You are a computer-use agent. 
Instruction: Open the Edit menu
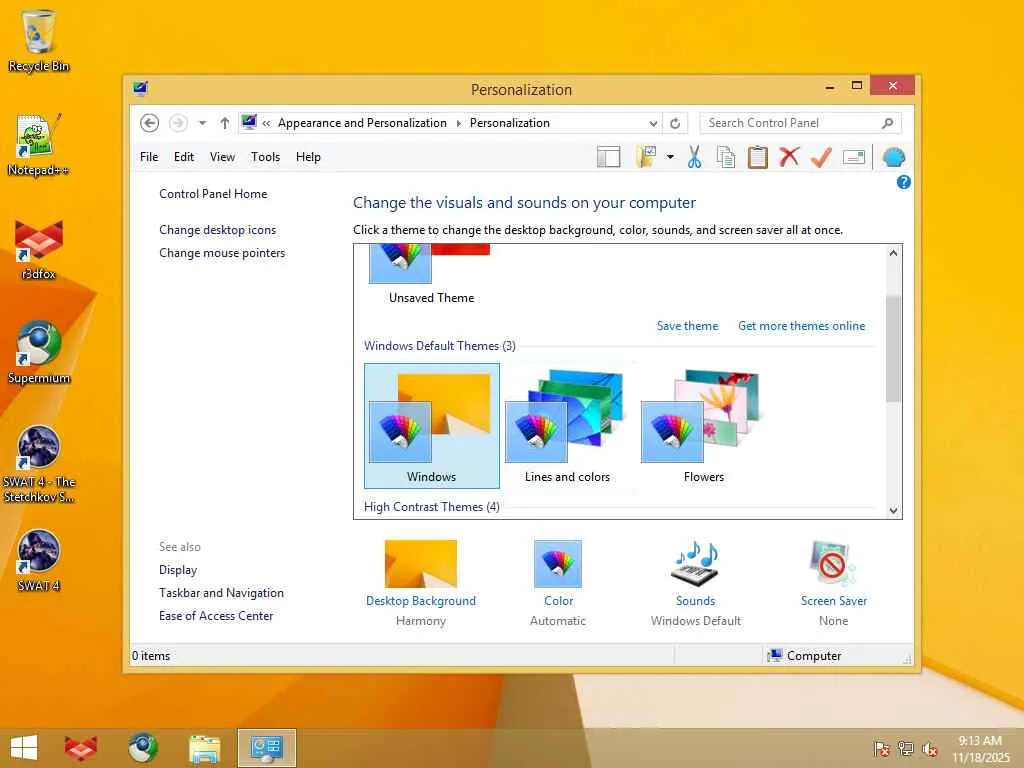184,157
